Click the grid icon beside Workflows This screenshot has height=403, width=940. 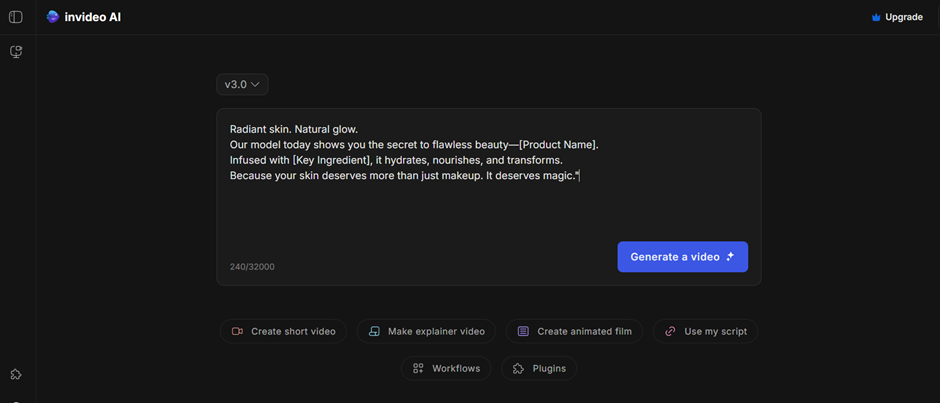point(418,368)
